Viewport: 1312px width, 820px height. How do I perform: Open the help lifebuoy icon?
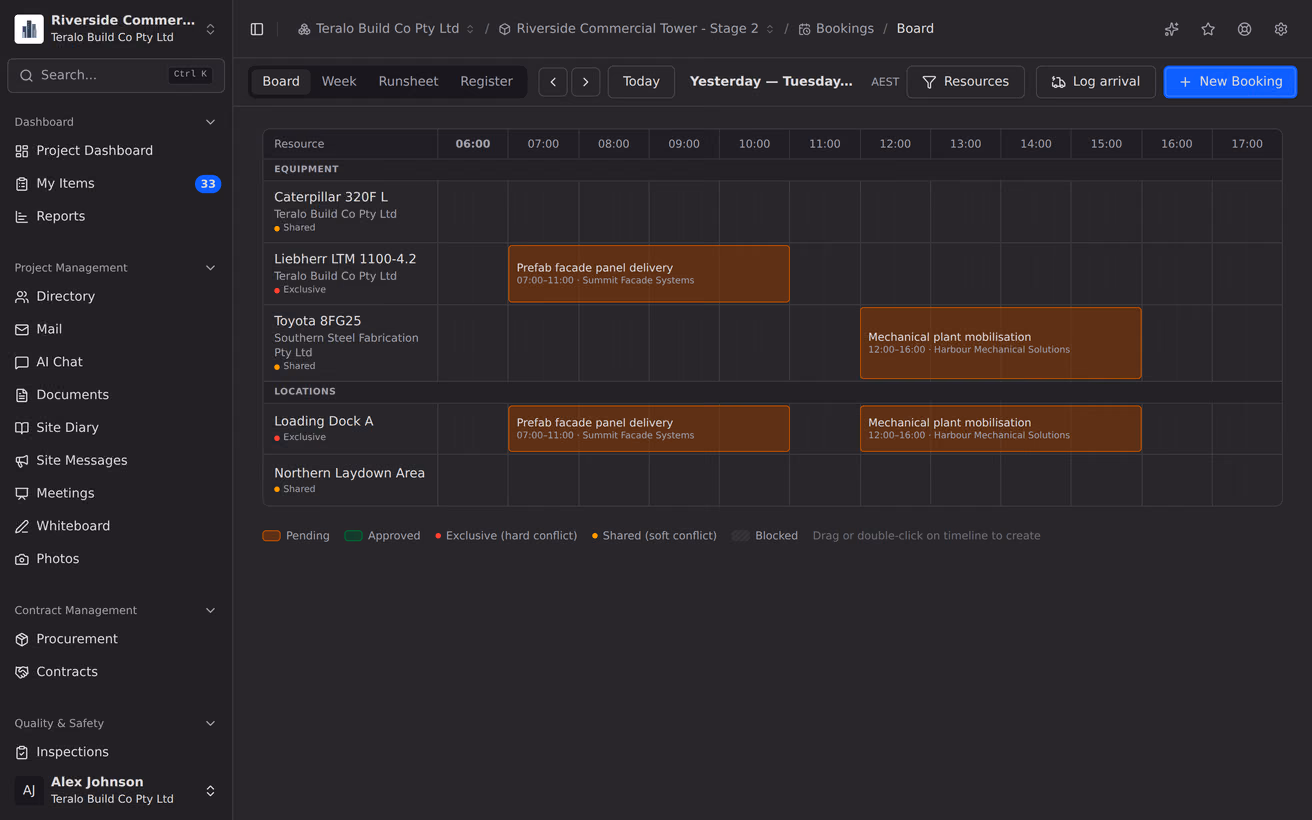click(x=1244, y=29)
